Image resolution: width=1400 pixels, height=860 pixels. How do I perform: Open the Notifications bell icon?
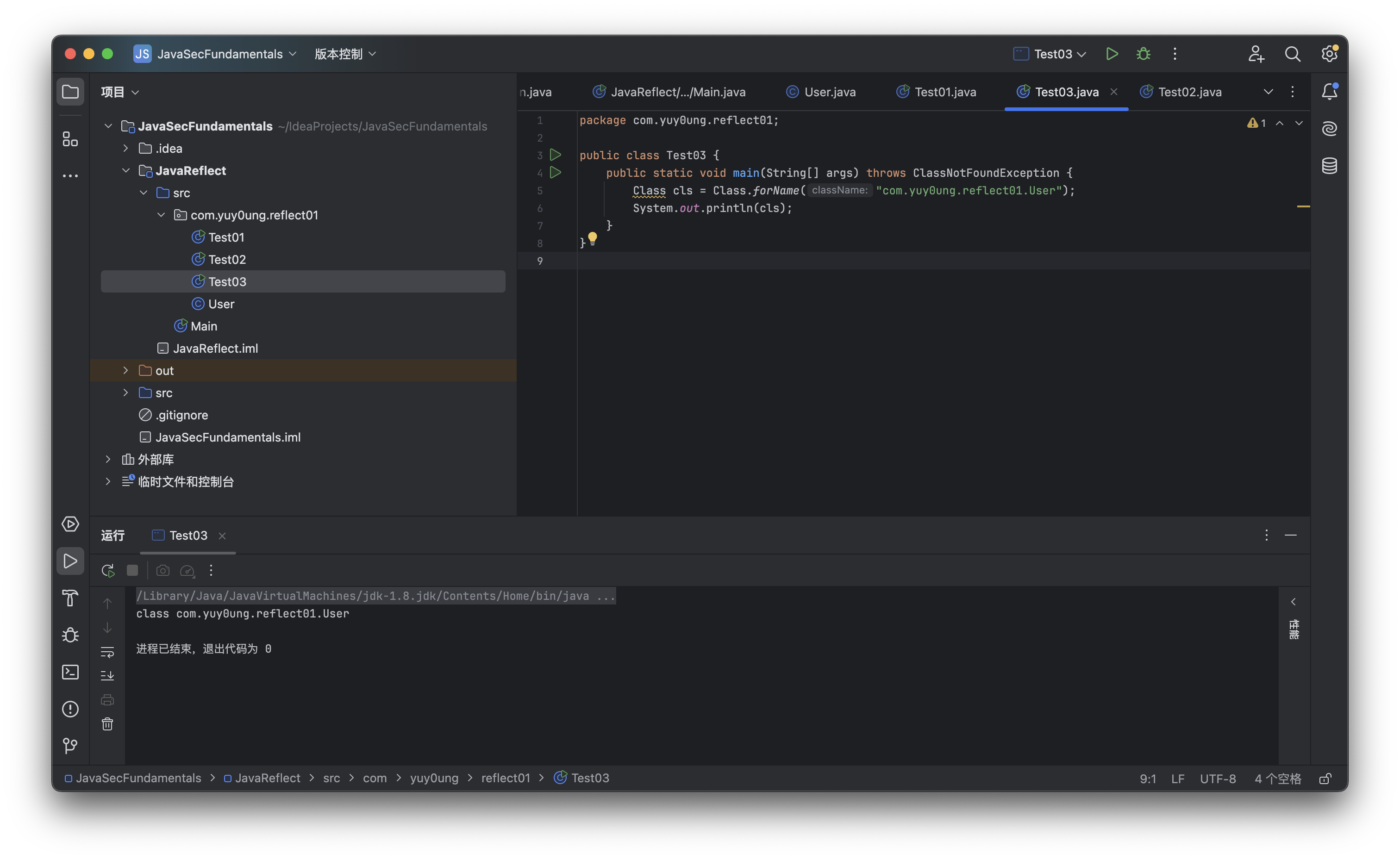[1329, 92]
